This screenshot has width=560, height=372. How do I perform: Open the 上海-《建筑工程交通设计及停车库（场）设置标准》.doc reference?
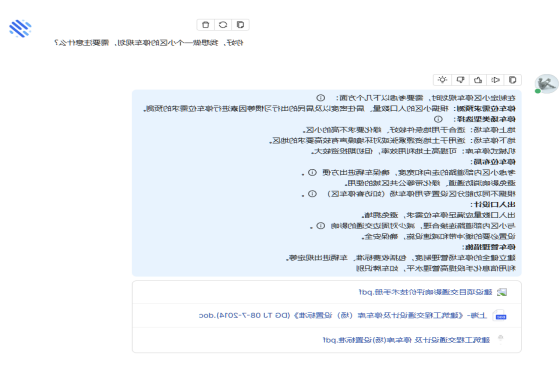[x=343, y=316]
